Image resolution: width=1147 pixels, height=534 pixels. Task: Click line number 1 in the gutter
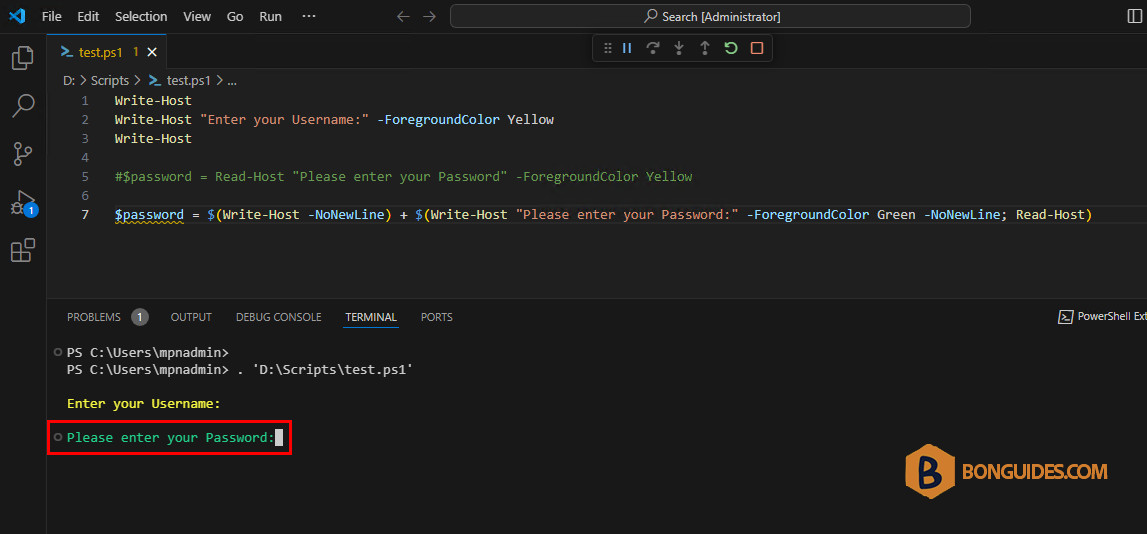(85, 100)
